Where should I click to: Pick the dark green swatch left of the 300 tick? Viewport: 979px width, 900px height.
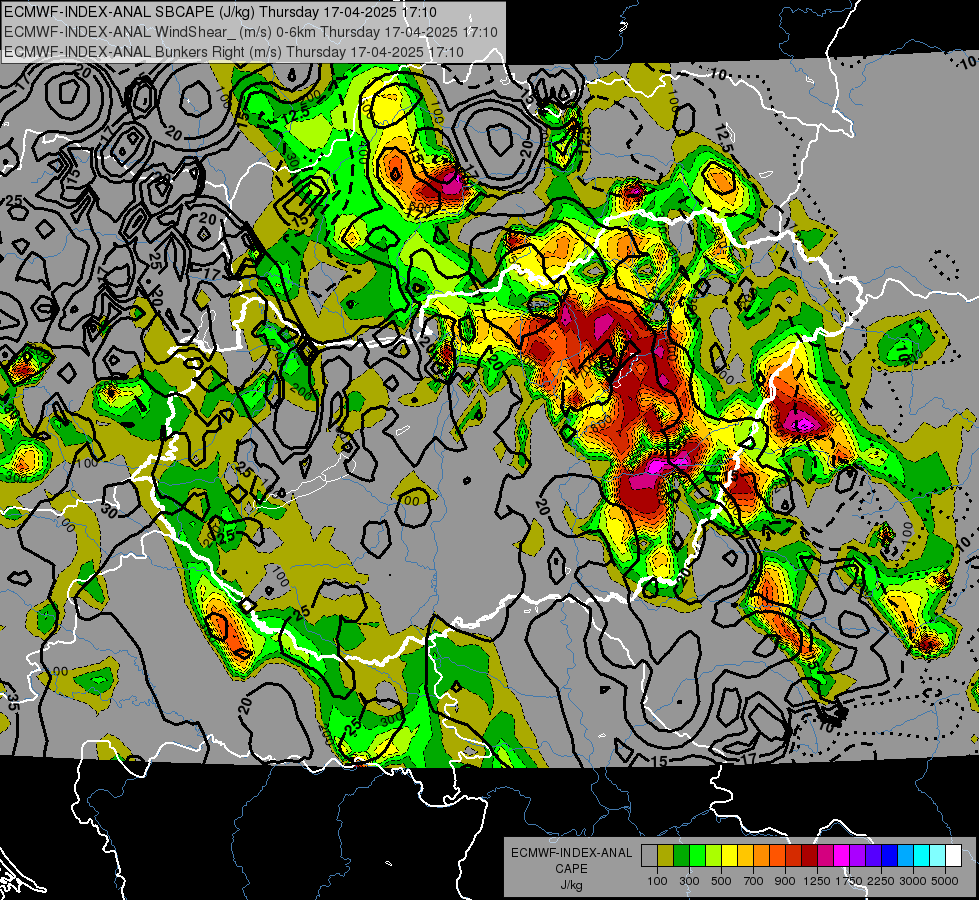click(681, 856)
